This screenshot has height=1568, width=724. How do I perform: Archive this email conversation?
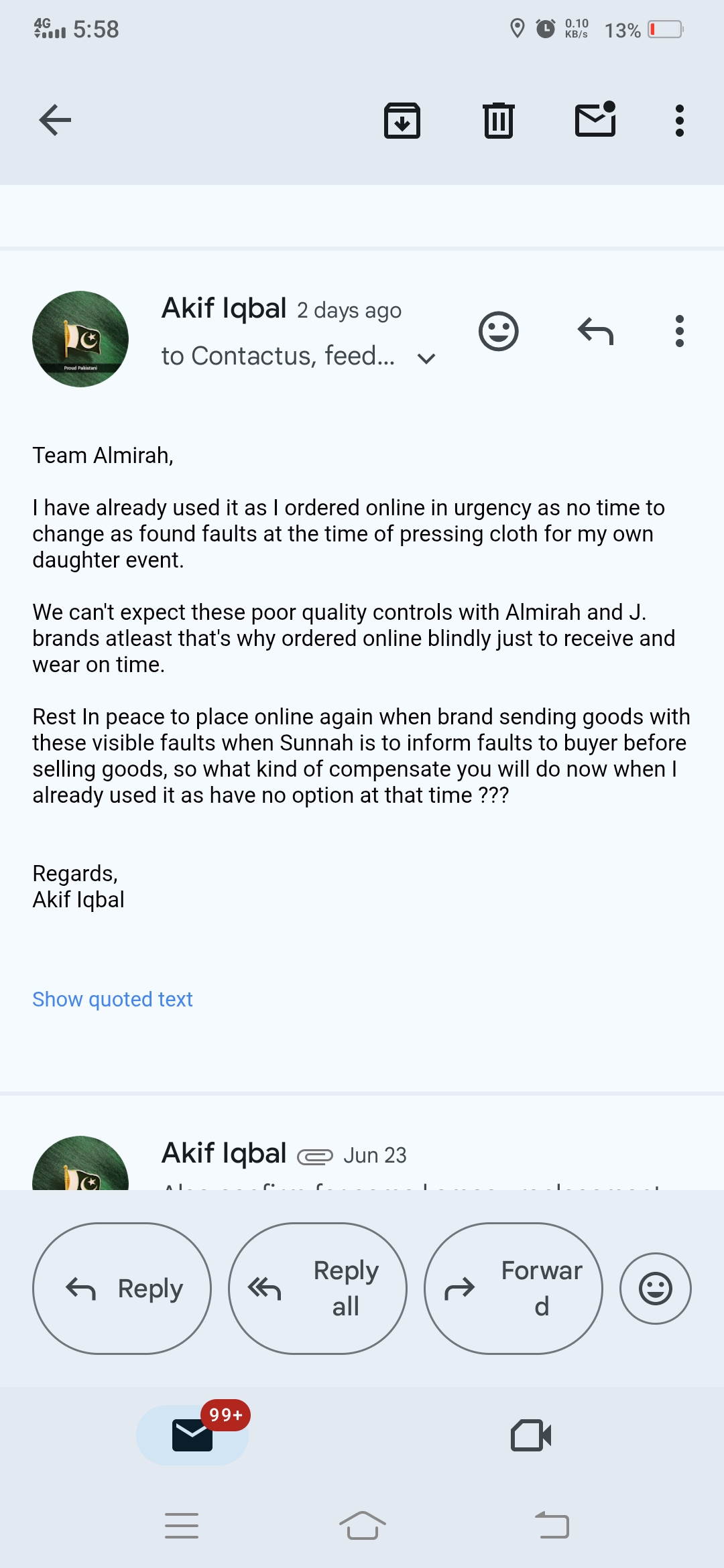pos(402,121)
